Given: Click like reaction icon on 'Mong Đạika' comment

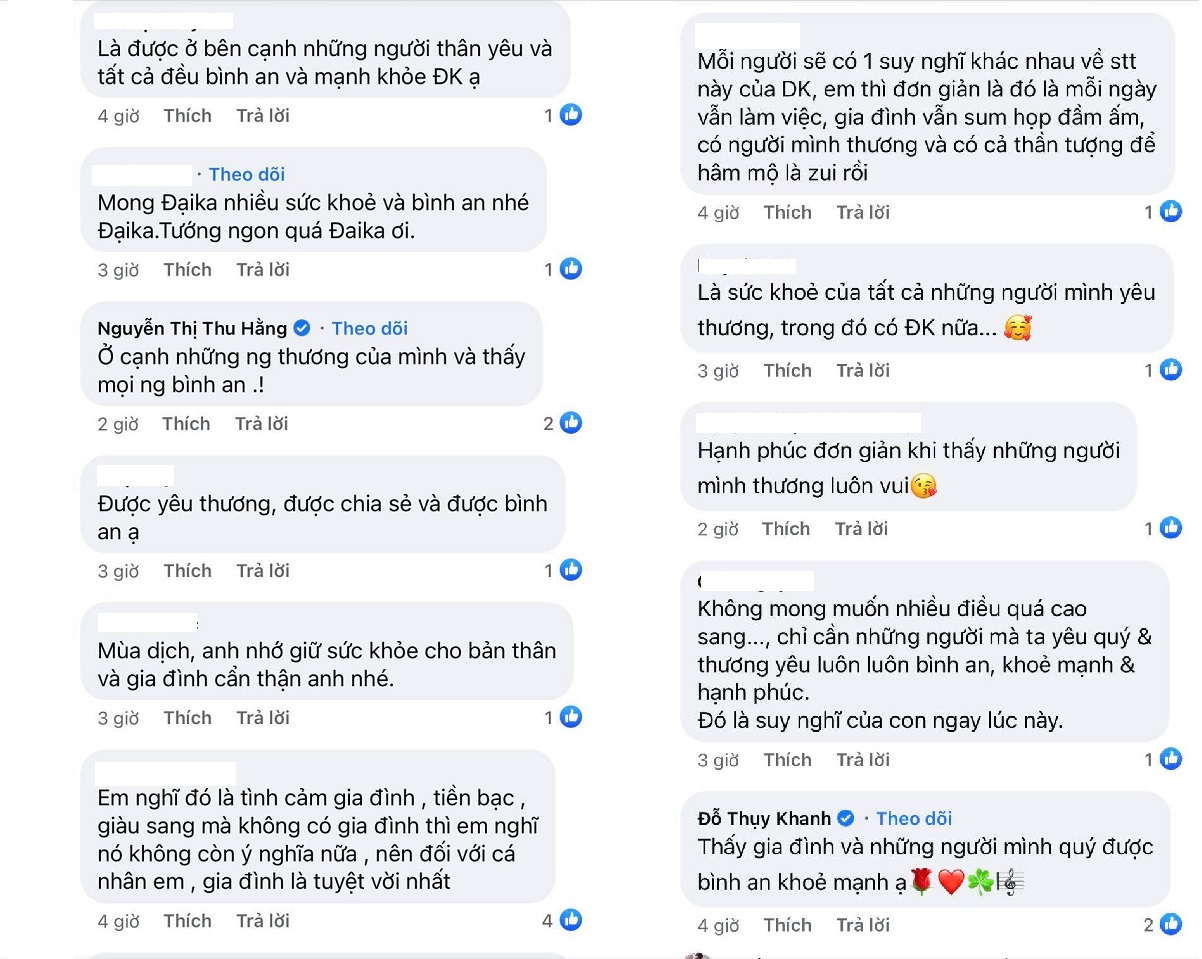Looking at the screenshot, I should point(571,269).
